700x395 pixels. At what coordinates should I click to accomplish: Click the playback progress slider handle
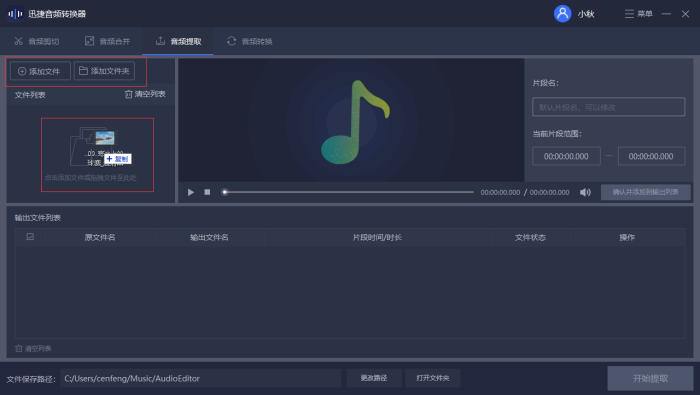(225, 192)
